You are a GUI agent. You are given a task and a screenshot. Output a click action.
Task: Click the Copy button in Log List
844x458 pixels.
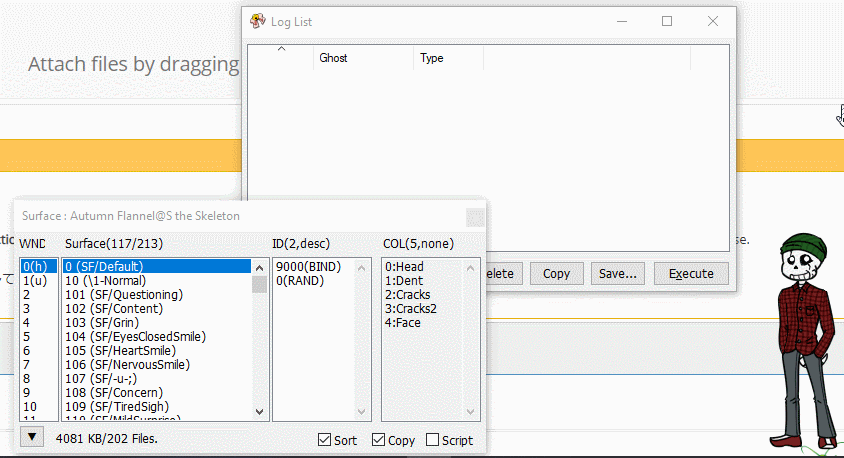pyautogui.click(x=556, y=273)
